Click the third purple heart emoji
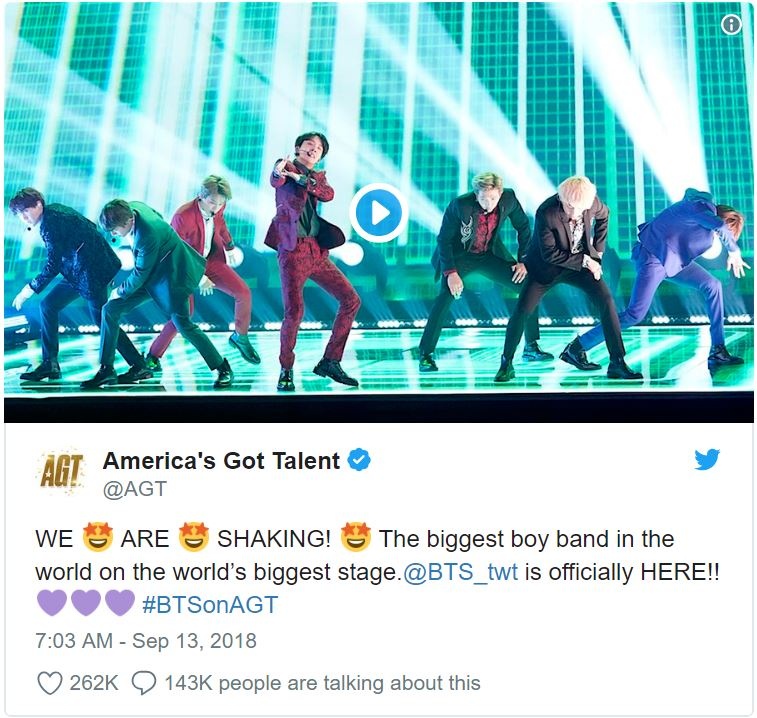 tap(120, 603)
